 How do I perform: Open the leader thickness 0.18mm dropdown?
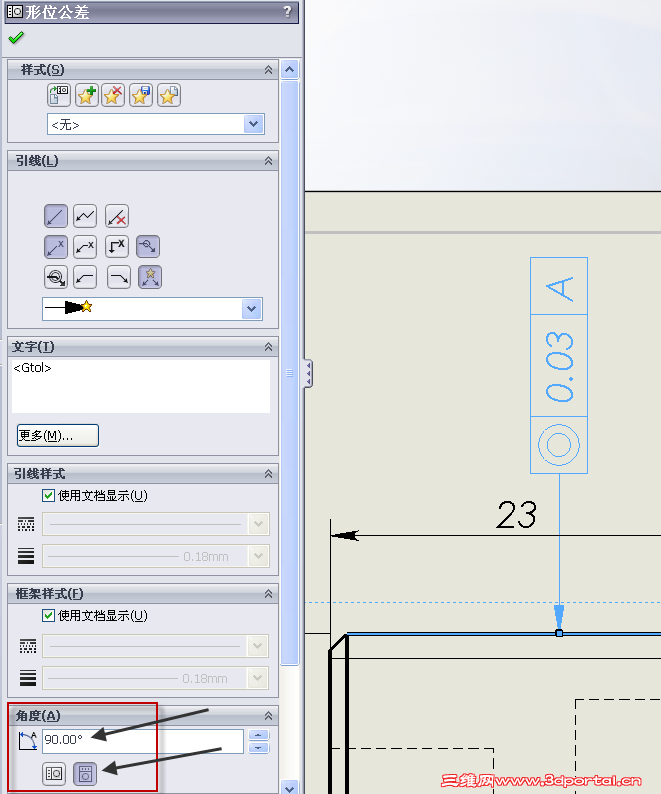point(258,556)
